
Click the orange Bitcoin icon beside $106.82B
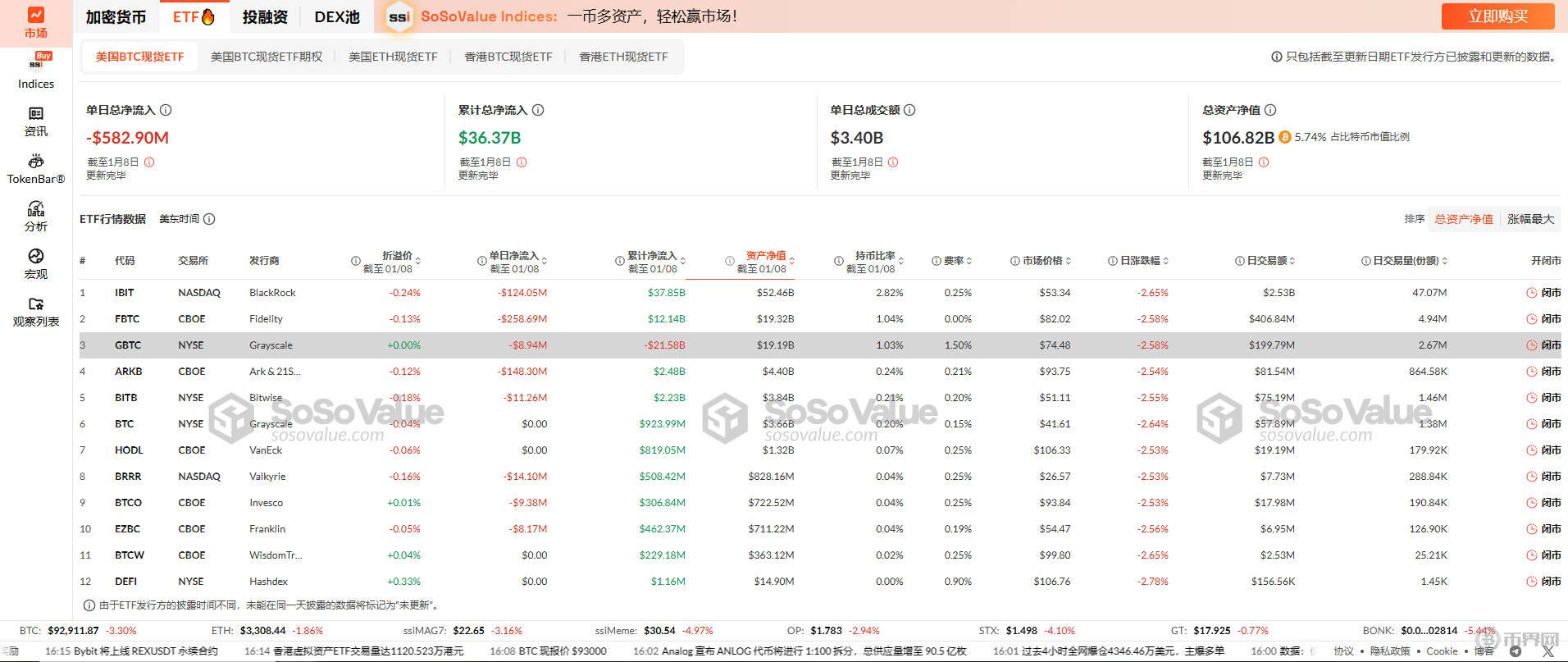pos(1285,137)
